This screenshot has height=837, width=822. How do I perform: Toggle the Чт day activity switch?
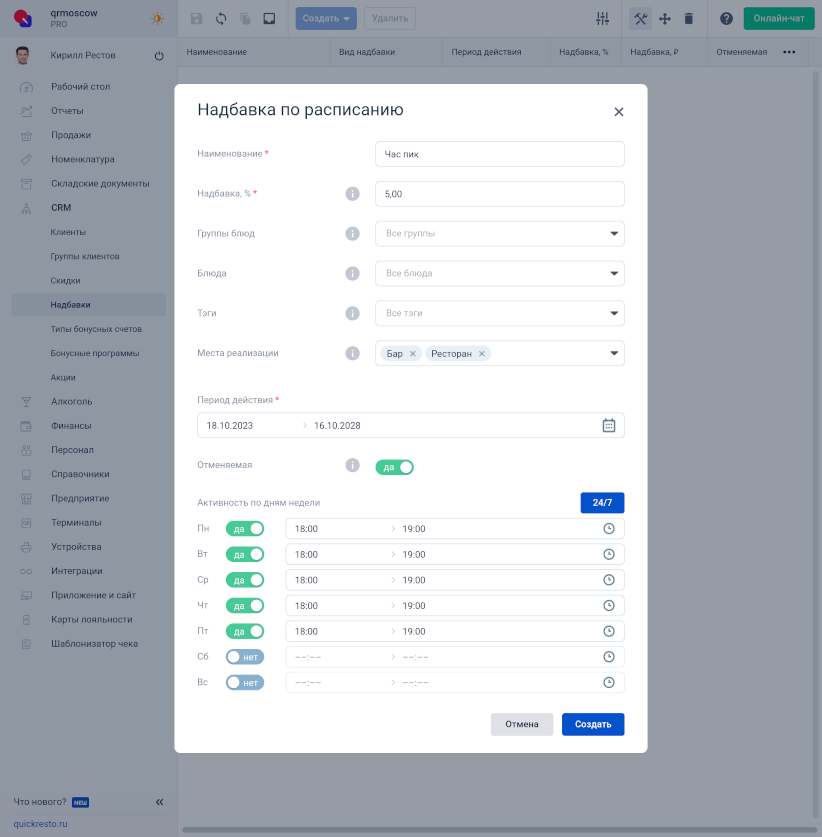tap(245, 606)
